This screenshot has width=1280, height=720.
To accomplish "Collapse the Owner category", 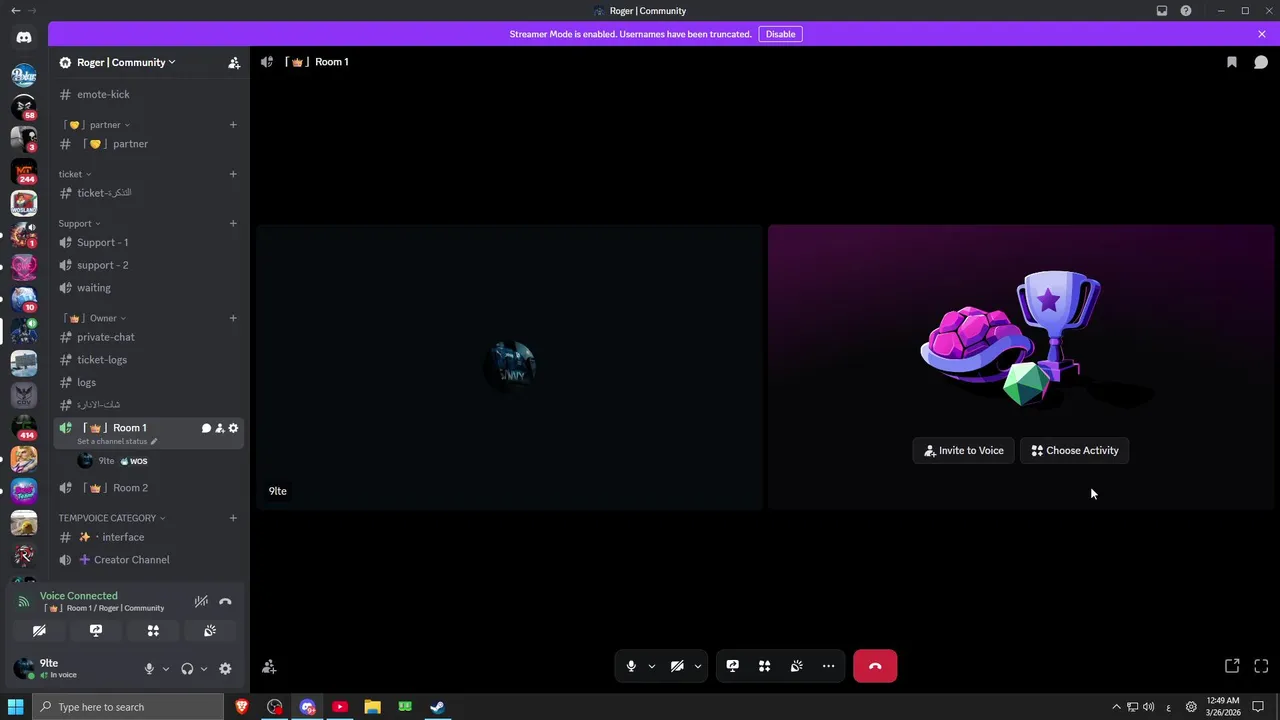I will pyautogui.click(x=97, y=318).
